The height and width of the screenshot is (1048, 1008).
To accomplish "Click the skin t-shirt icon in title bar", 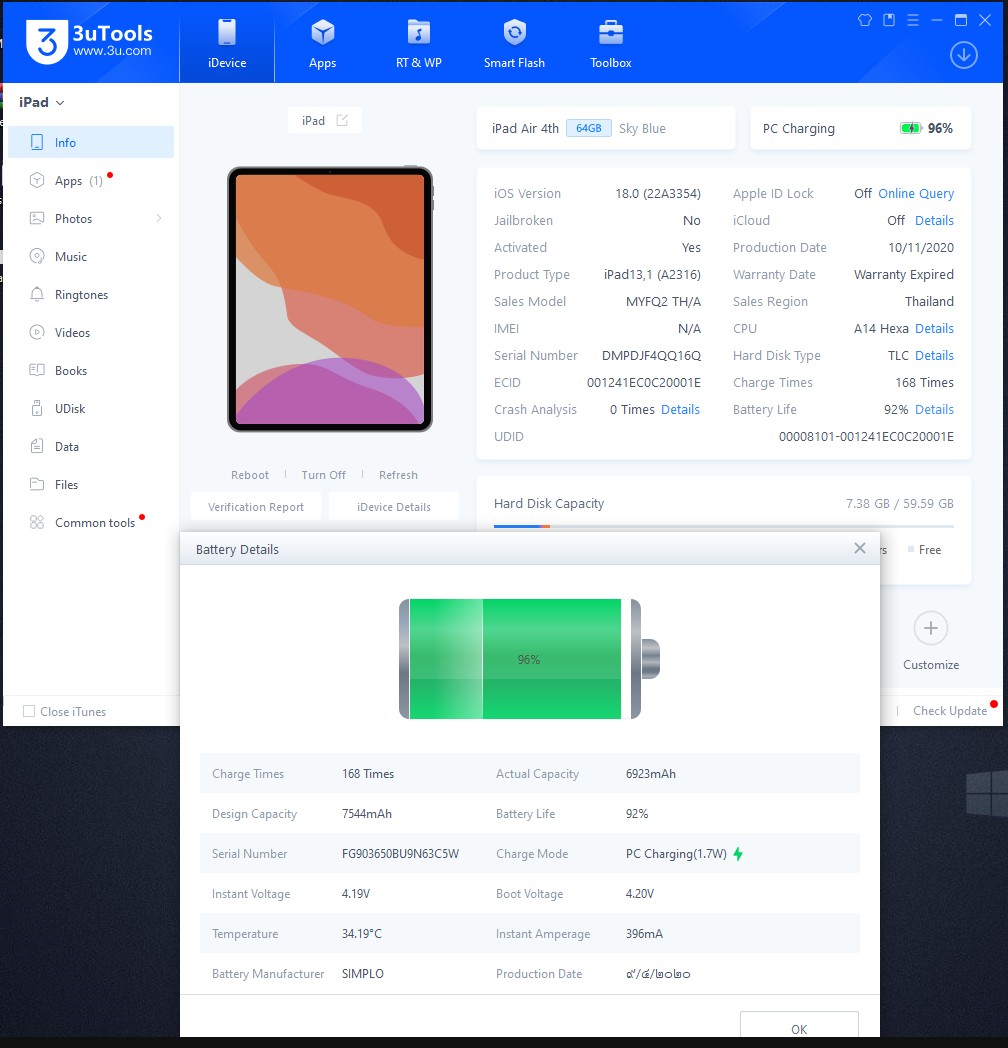I will point(865,20).
